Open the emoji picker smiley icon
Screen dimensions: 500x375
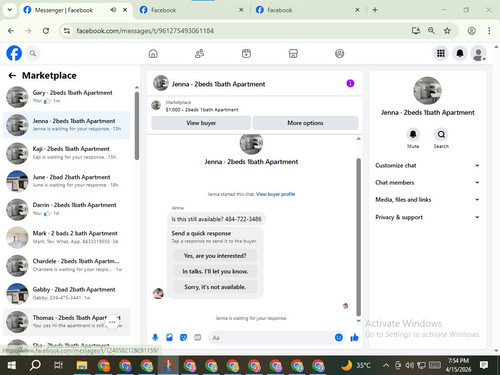tap(339, 338)
